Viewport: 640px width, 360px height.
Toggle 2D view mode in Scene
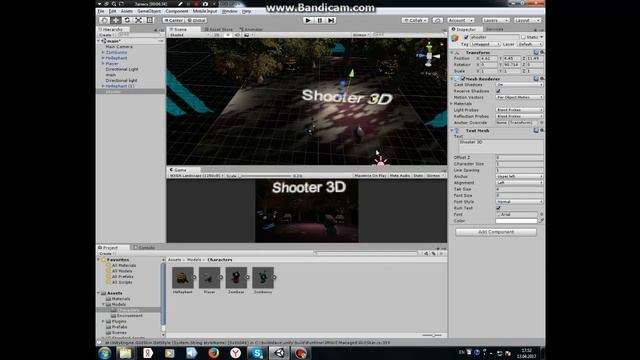(x=217, y=35)
